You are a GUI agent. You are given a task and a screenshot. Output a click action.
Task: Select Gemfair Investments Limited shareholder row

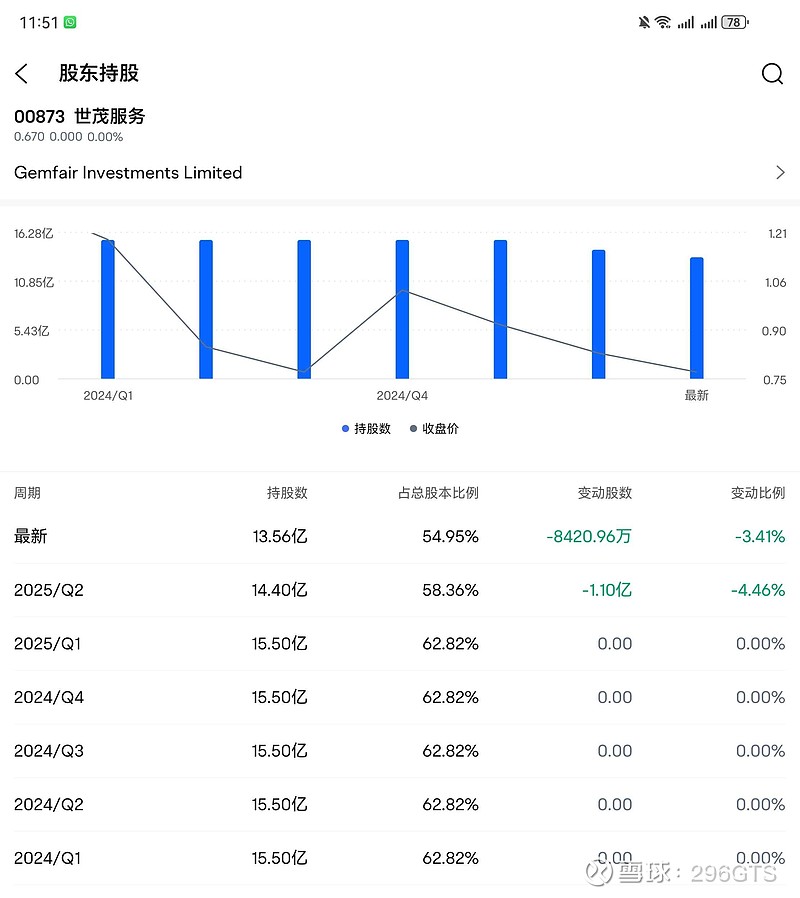pyautogui.click(x=400, y=172)
